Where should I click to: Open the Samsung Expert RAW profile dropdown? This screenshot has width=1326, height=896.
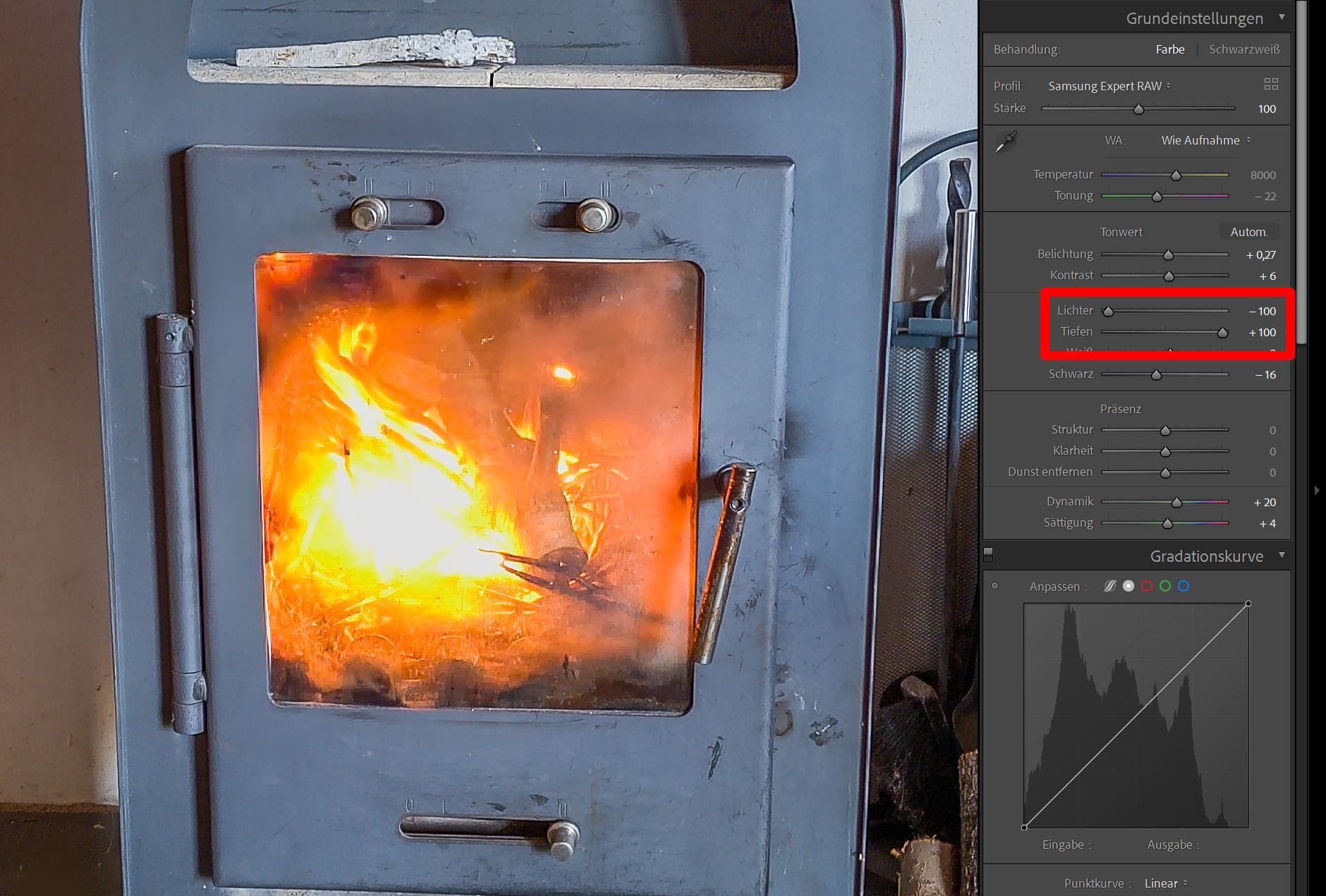[1109, 86]
